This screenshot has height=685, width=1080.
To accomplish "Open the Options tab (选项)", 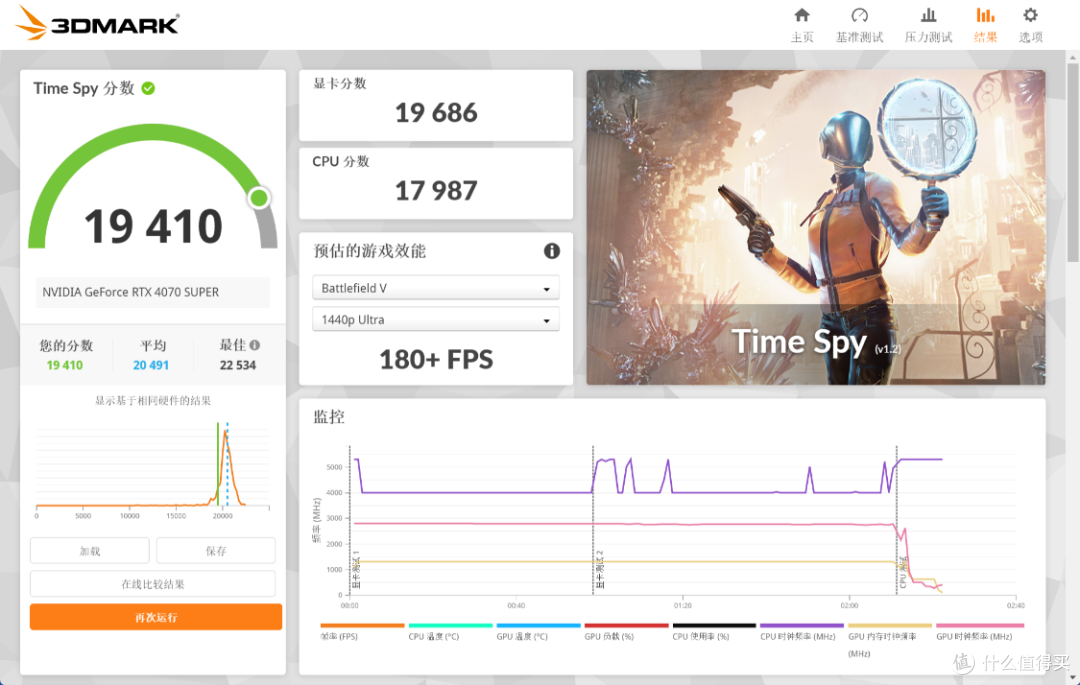I will point(1030,25).
